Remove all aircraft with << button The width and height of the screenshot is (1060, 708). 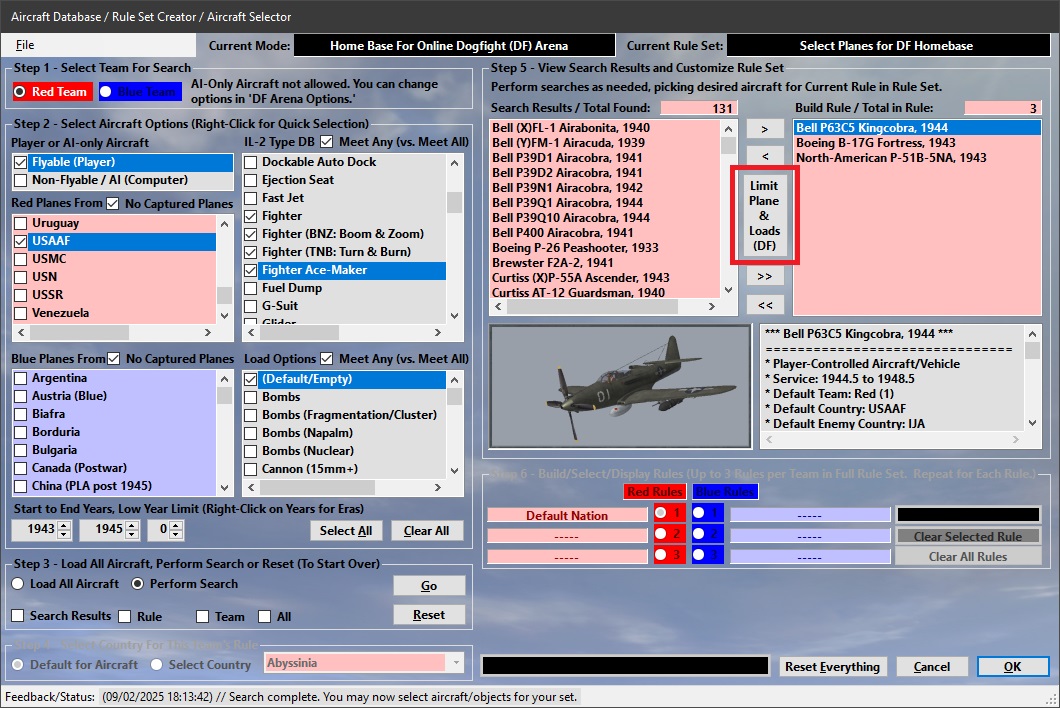(765, 305)
